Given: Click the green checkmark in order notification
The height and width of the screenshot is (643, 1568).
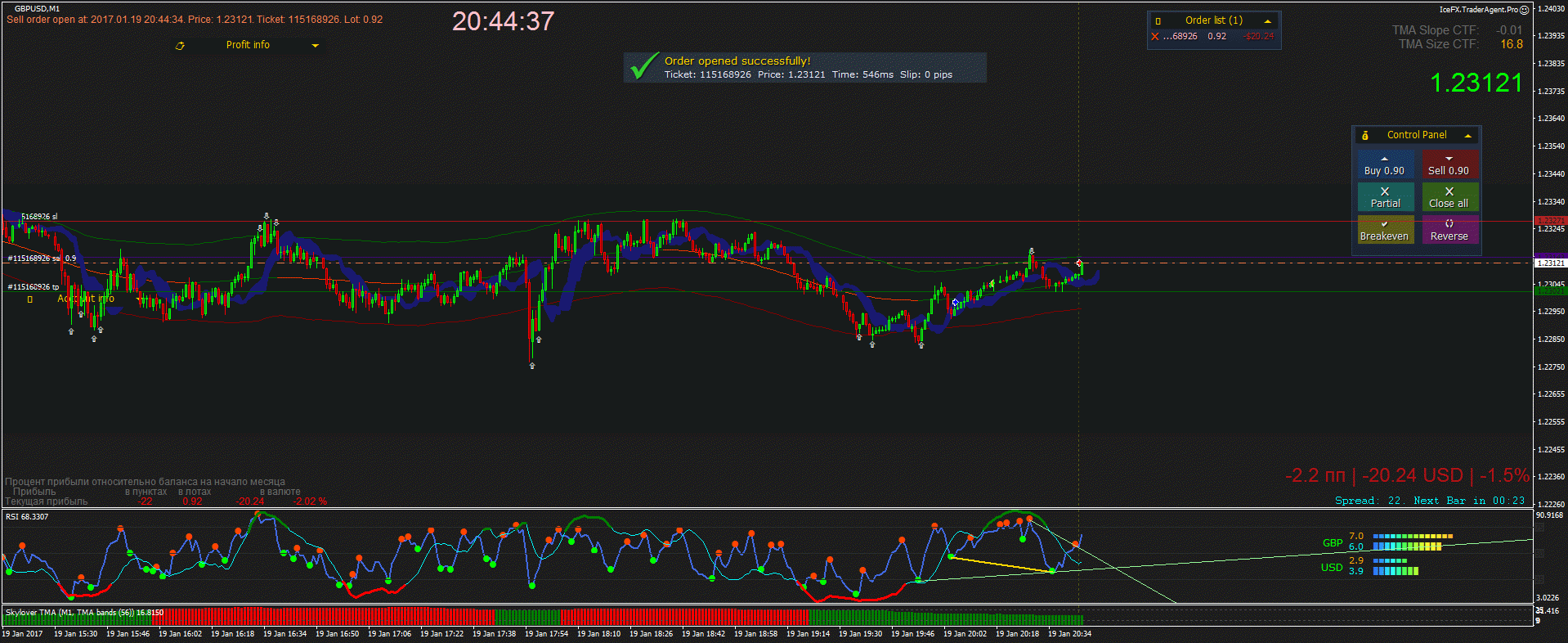Looking at the screenshot, I should point(644,66).
